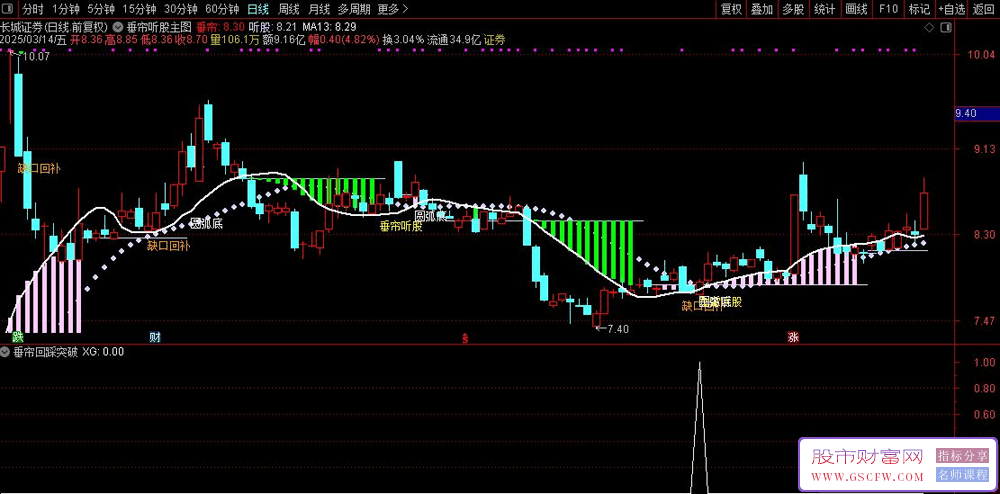Activate the 画线 drawing tools

[857, 9]
